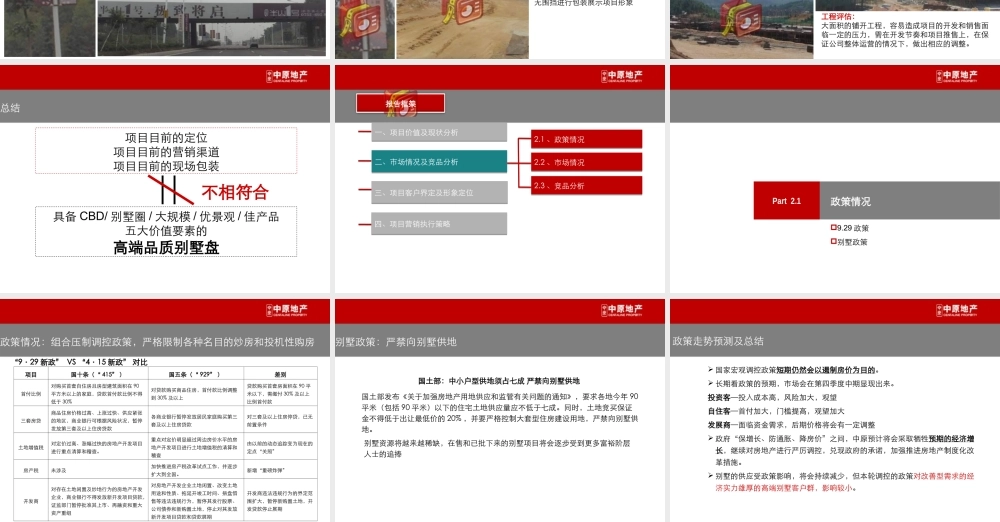Select the teal 二、市场情况及竞品分析 box

point(433,162)
